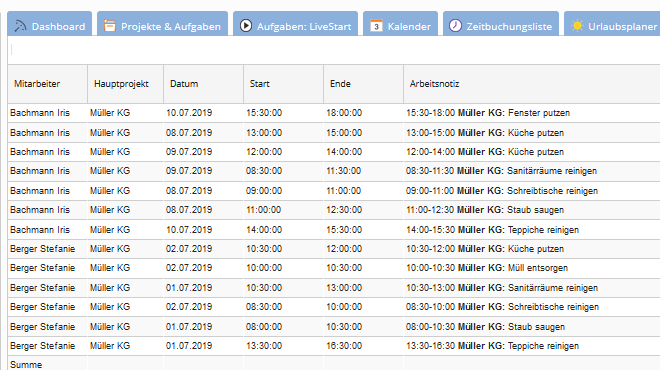
Task: Click end time 12:30:00
Action: pos(344,210)
